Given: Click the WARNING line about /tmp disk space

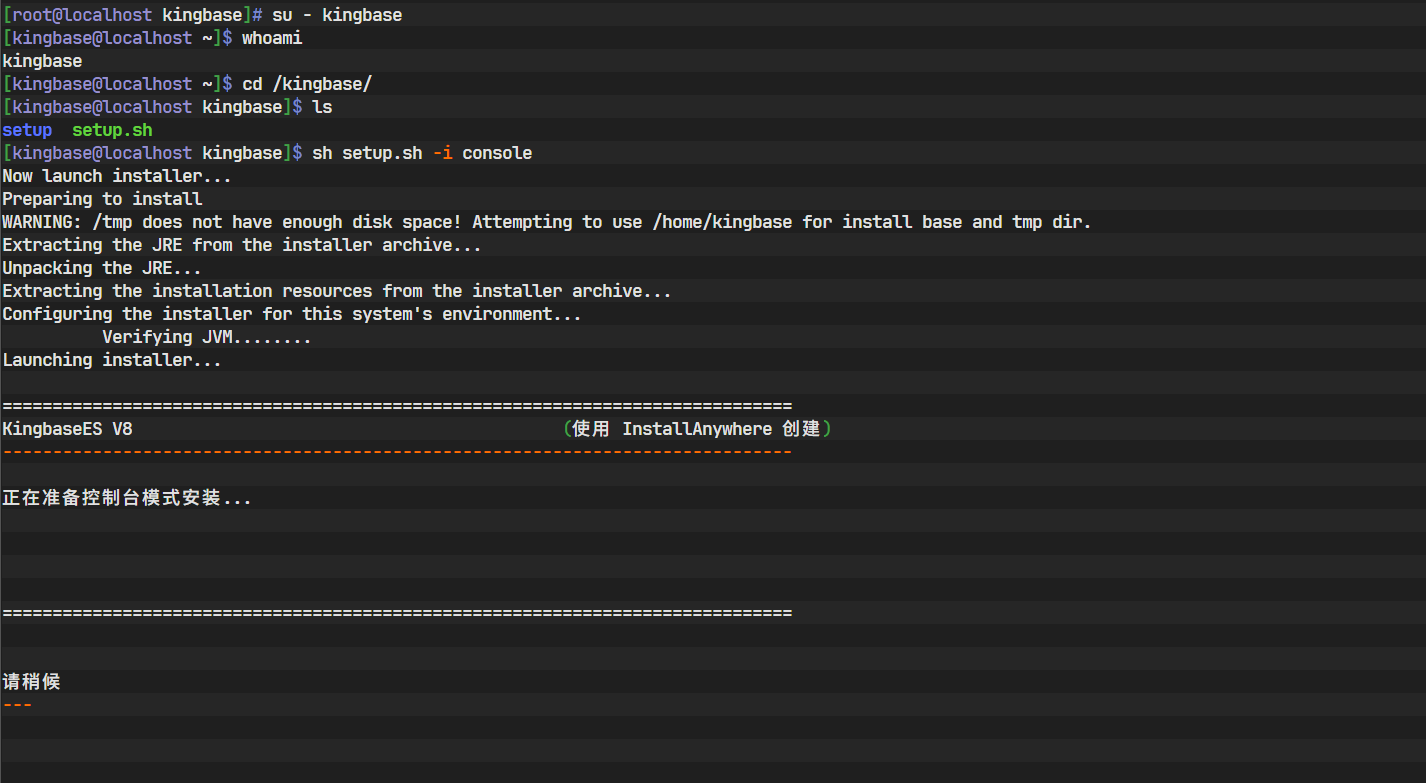Looking at the screenshot, I should click(x=546, y=222).
